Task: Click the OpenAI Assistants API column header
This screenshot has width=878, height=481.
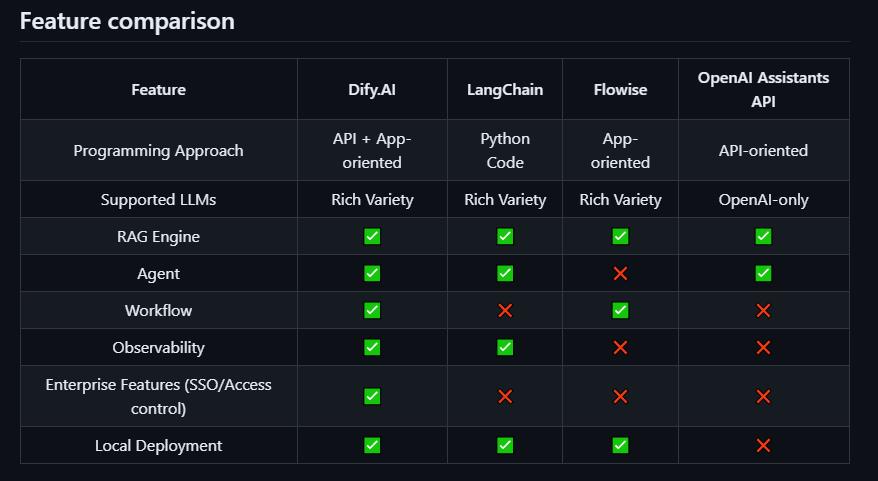Action: tap(763, 90)
